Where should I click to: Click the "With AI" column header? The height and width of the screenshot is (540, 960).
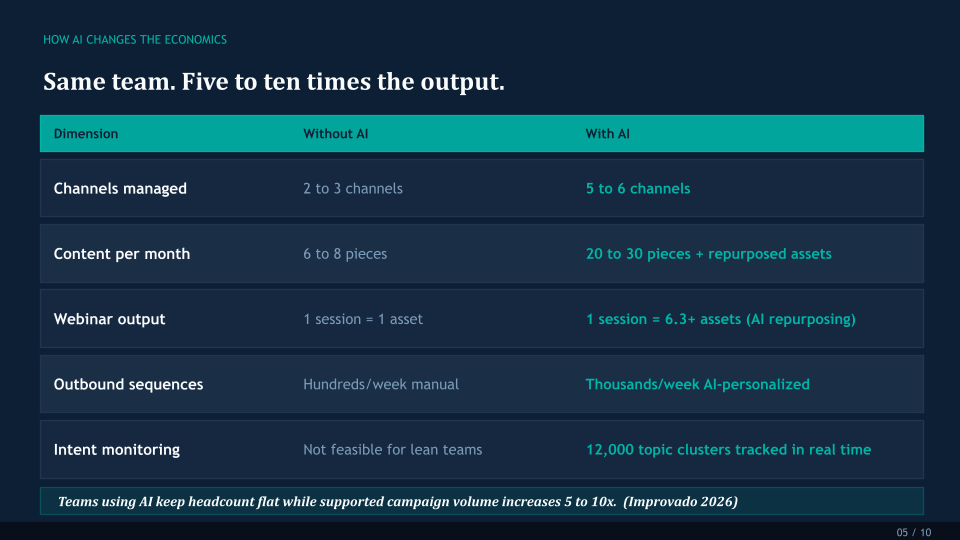click(608, 134)
